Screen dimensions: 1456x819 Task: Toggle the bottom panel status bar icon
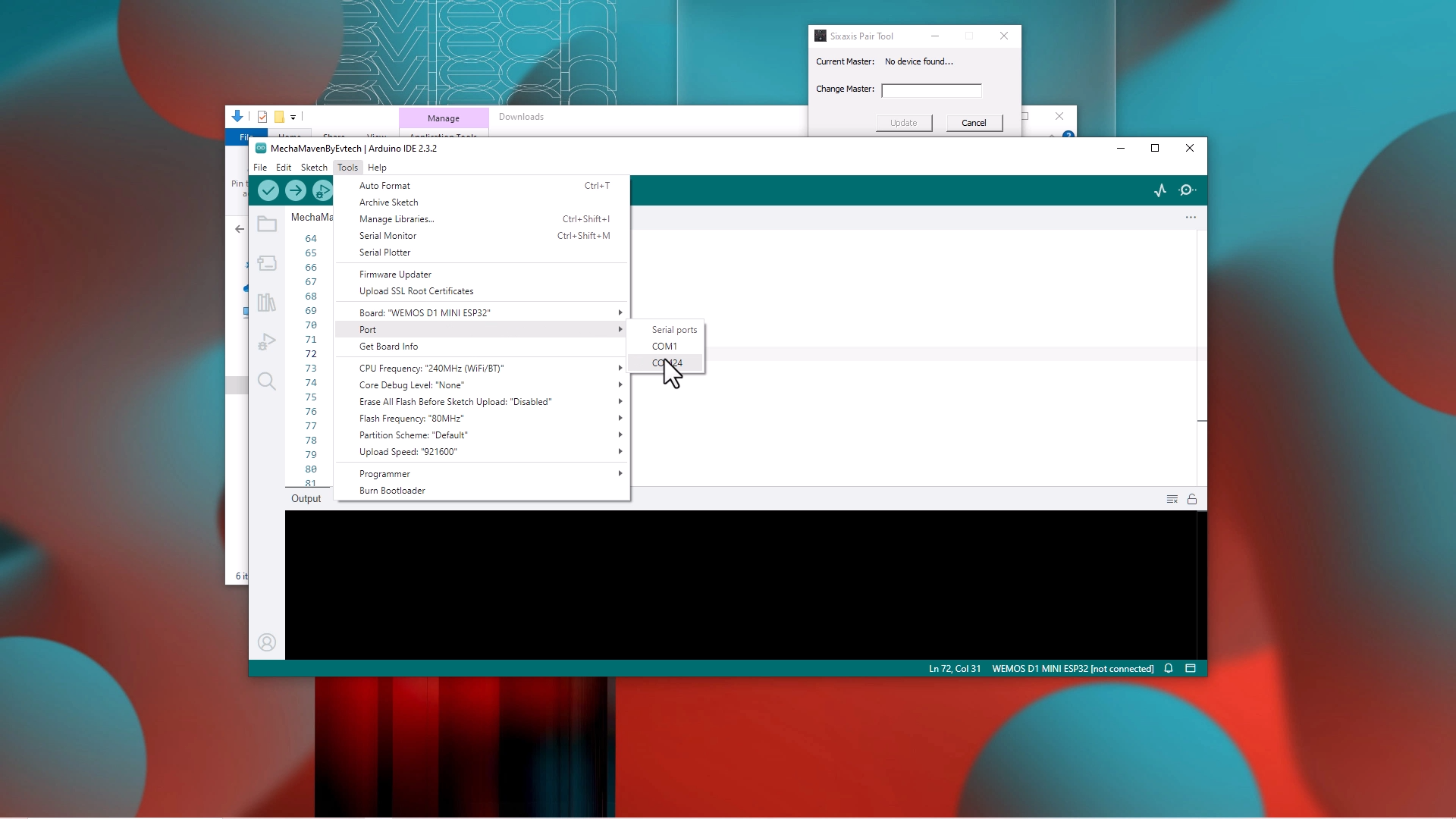click(x=1191, y=668)
